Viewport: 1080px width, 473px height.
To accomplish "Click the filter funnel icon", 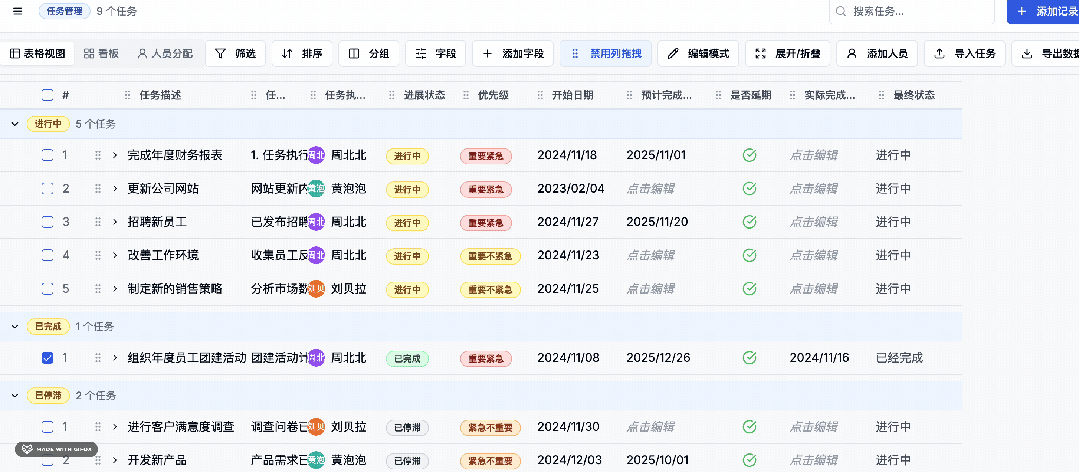I will pyautogui.click(x=220, y=54).
